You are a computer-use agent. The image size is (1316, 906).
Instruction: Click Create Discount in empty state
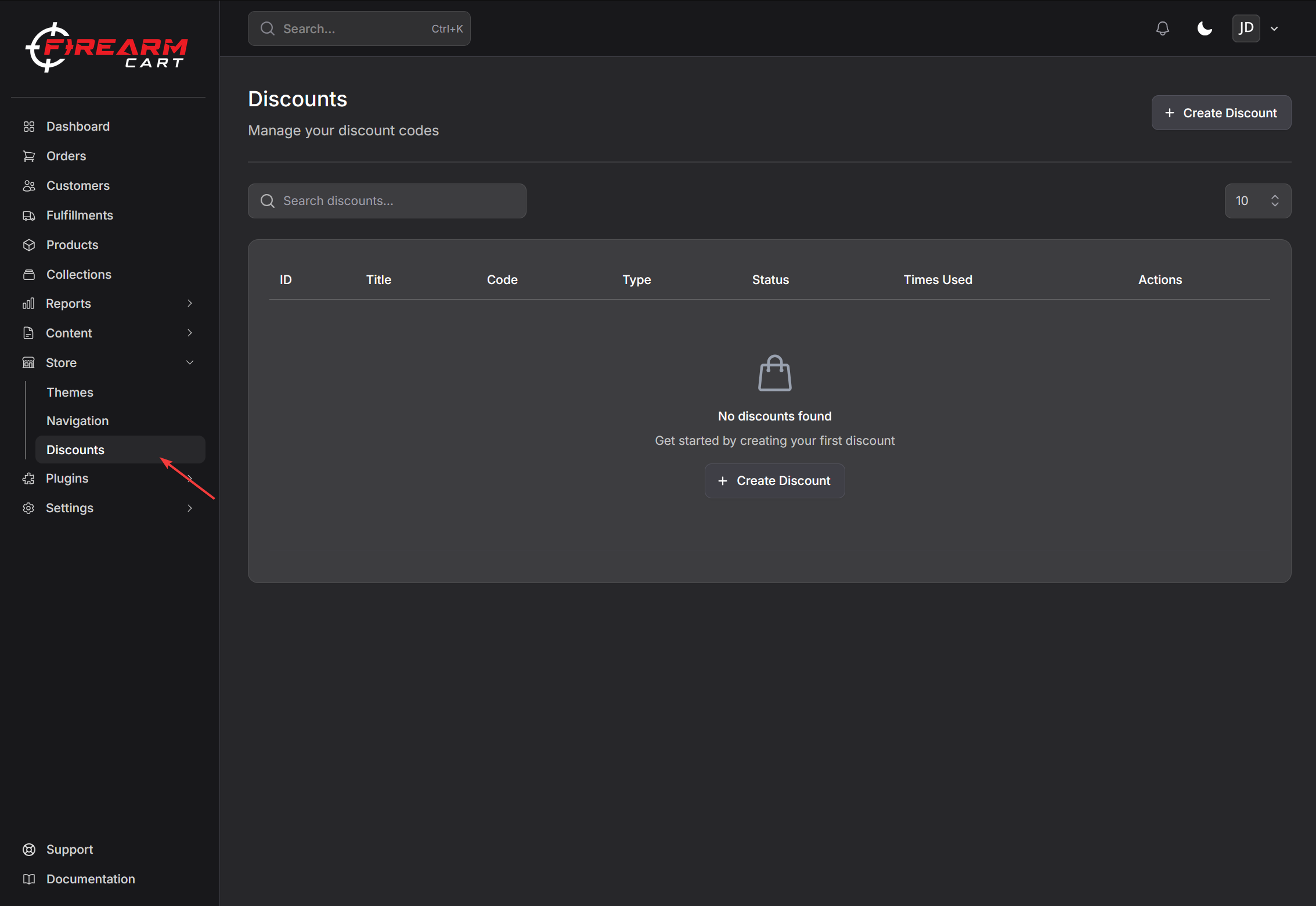775,481
